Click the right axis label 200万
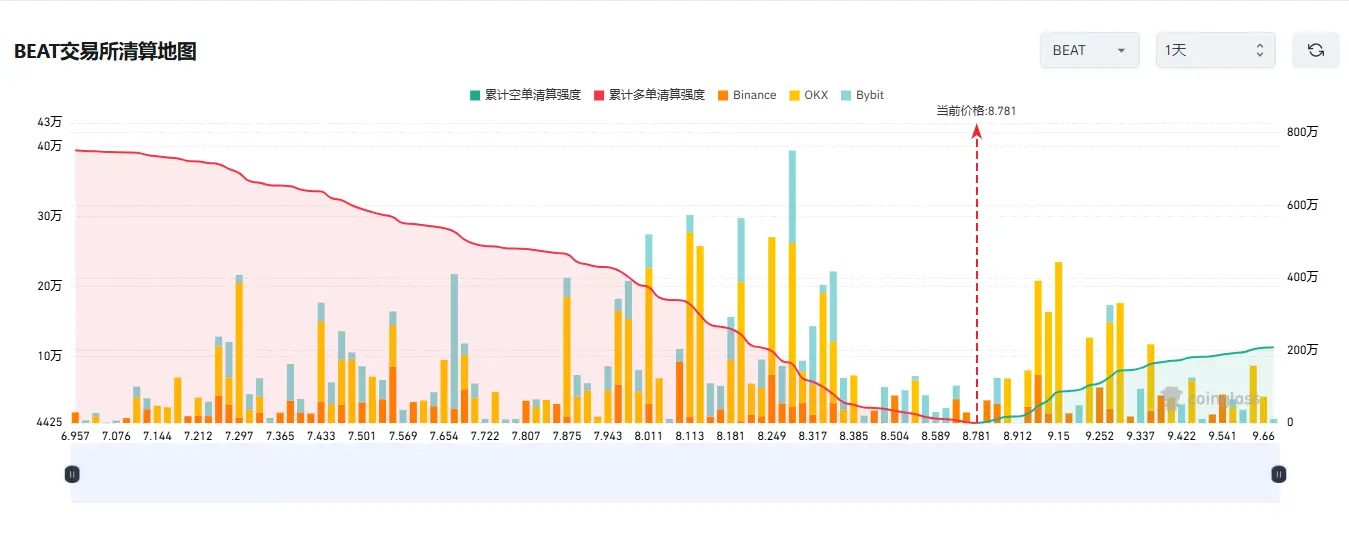 1302,350
